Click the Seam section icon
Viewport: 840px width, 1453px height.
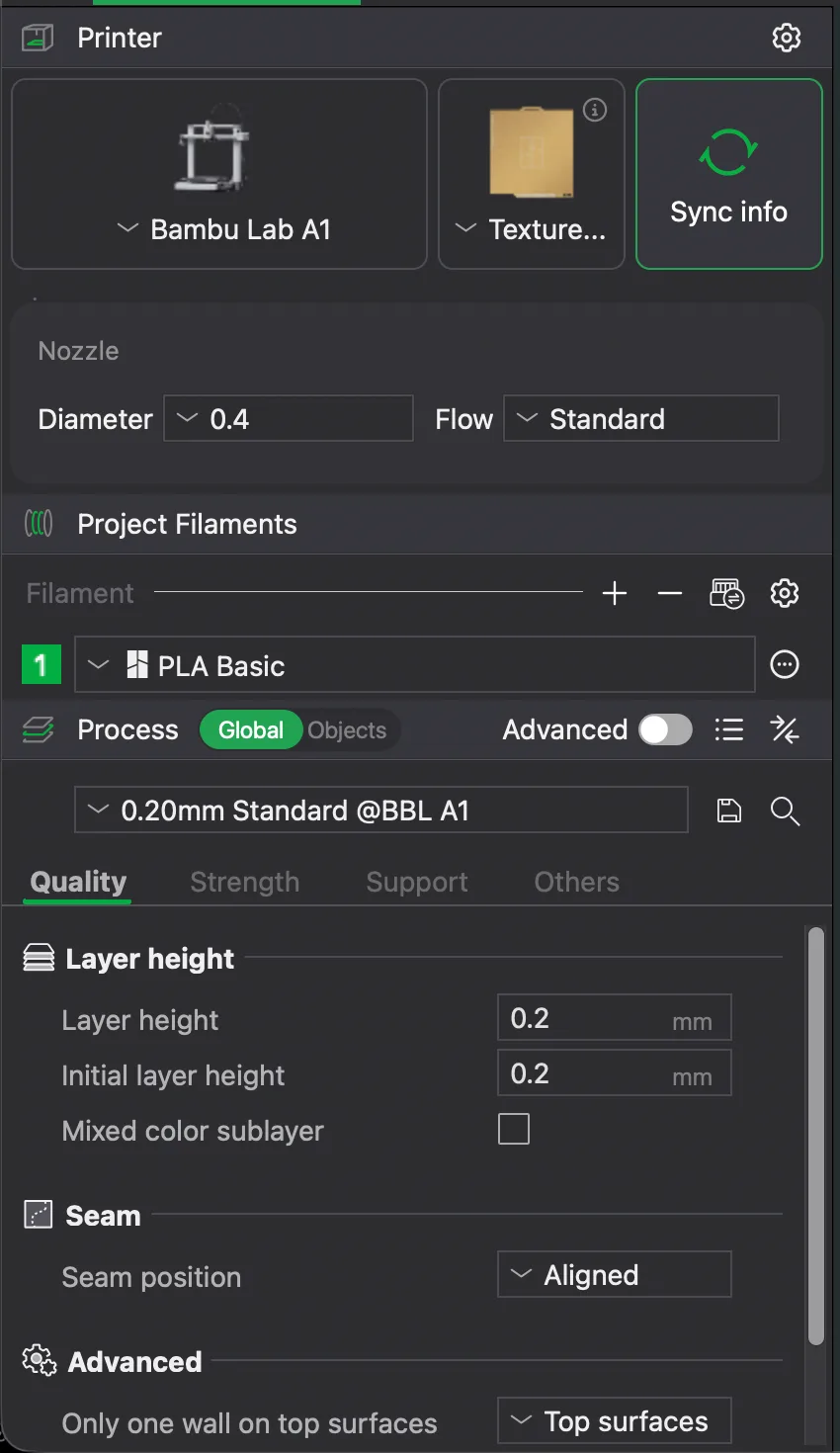[38, 1215]
